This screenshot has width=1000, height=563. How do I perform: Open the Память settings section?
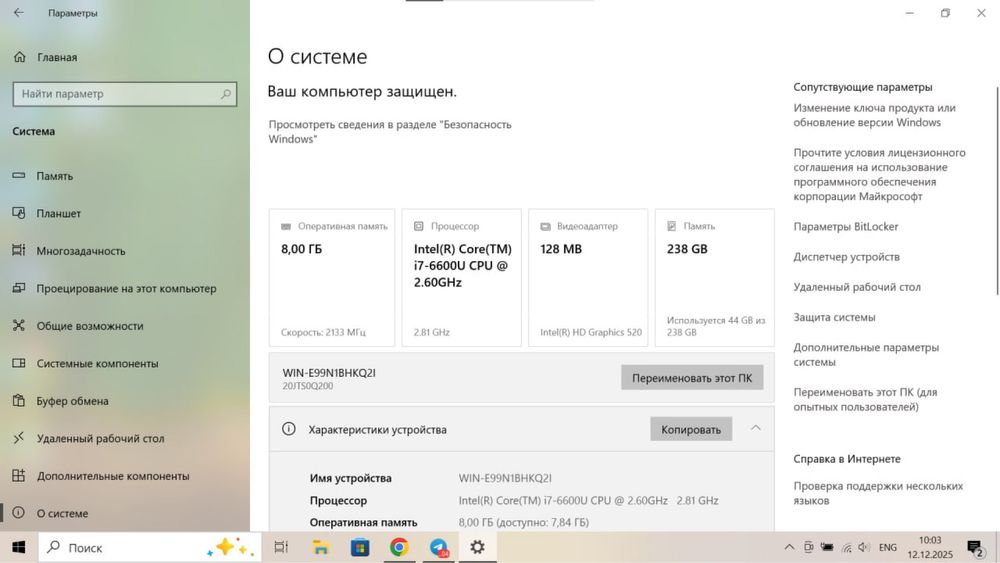coord(125,175)
